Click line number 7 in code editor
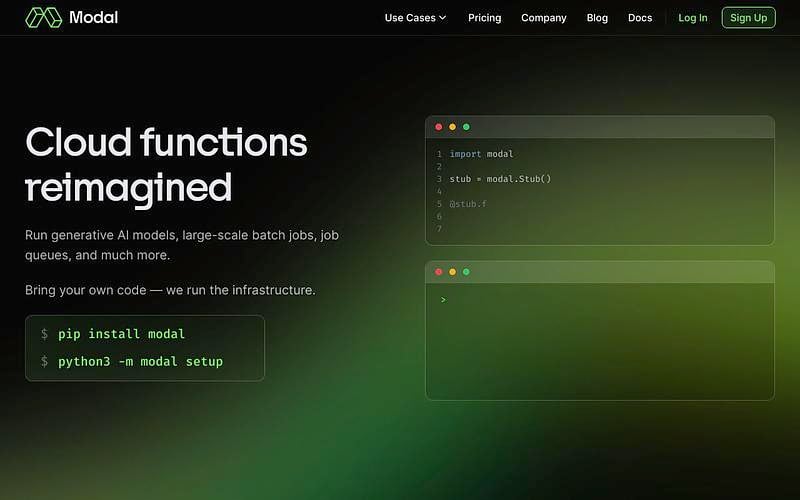Screen dimensions: 800x500 click(439, 229)
